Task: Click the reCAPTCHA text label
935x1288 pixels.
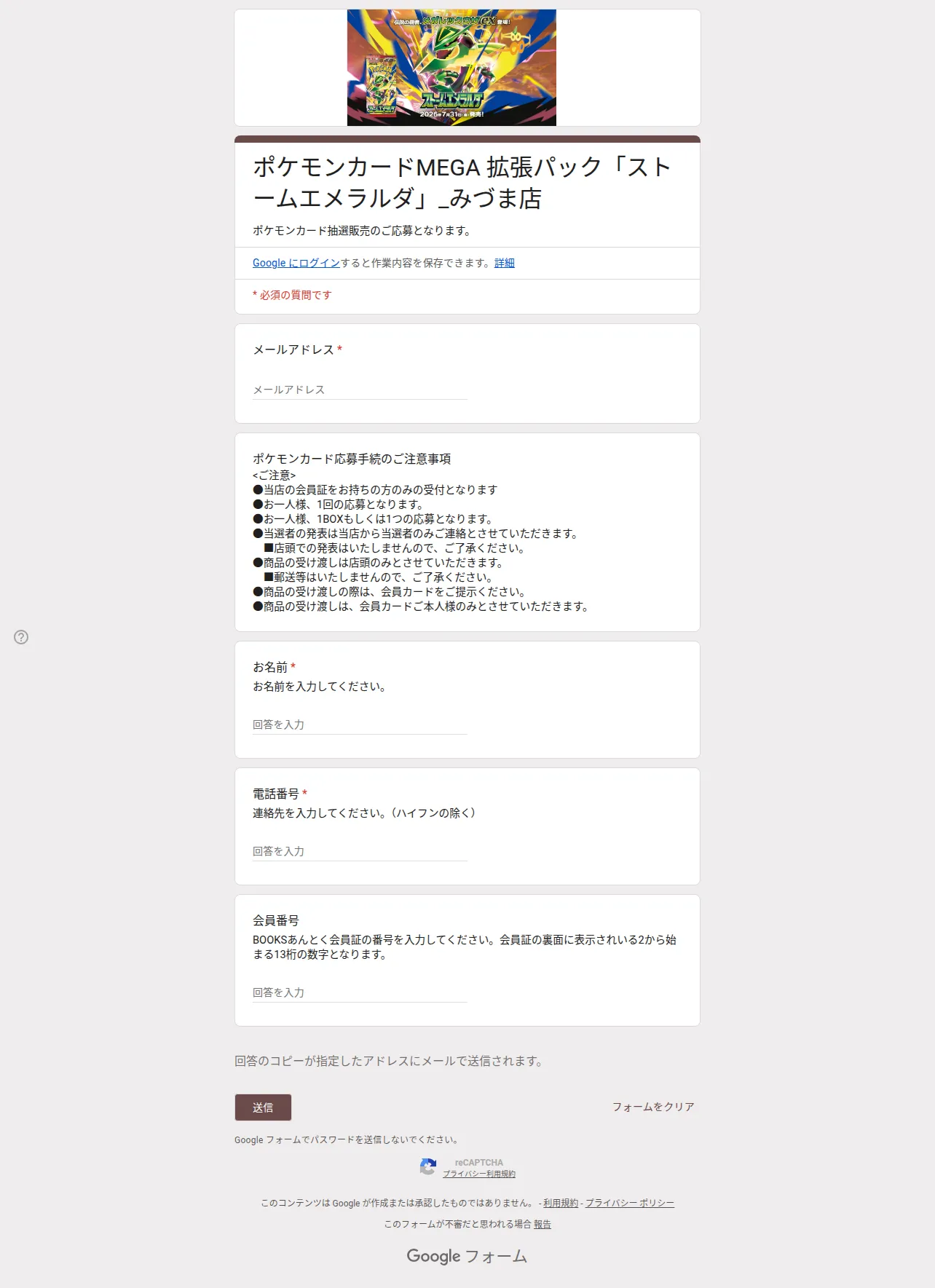Action: 479,1163
